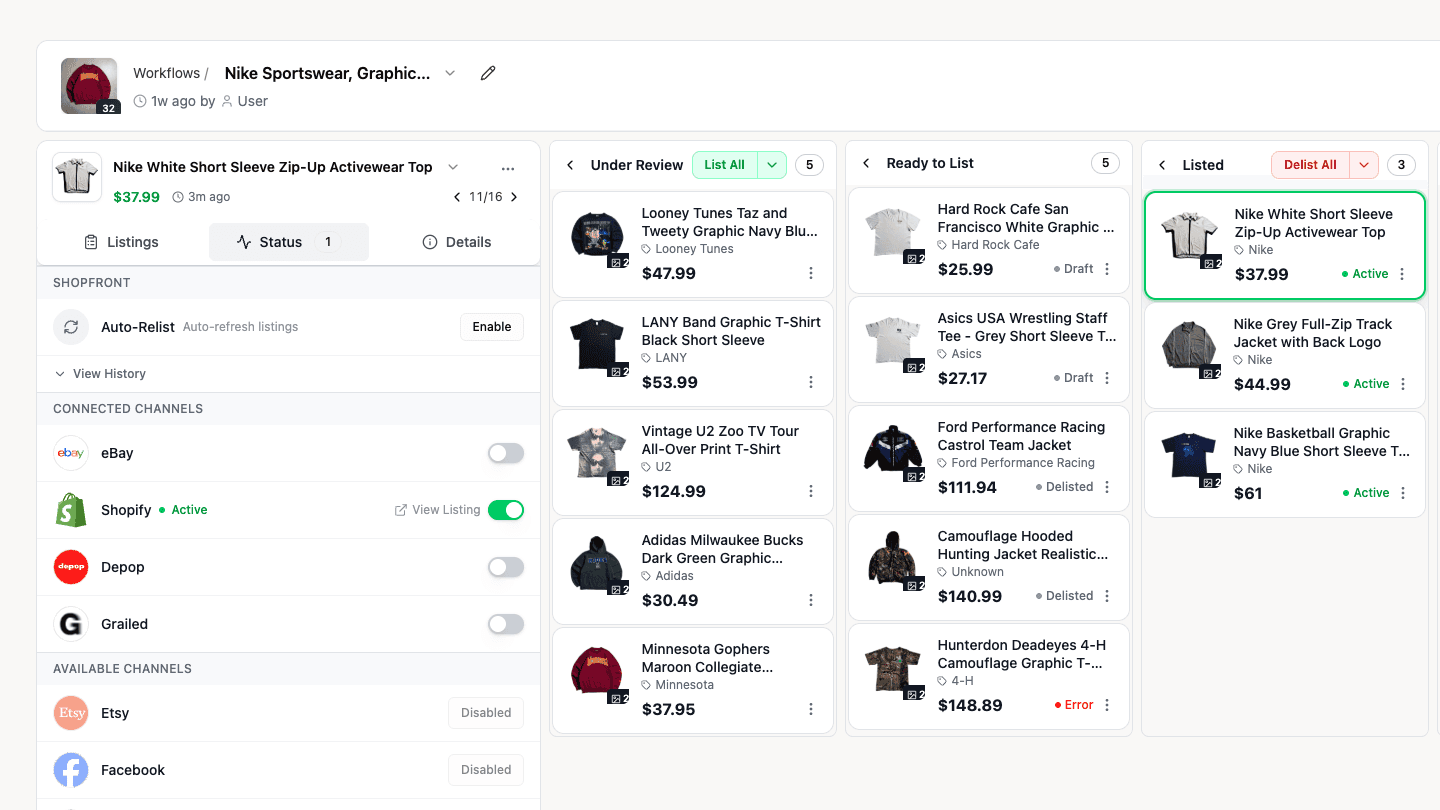This screenshot has height=810, width=1440.
Task: Select the Vintage U2 Zoo TV Tour title
Action: tap(720, 440)
